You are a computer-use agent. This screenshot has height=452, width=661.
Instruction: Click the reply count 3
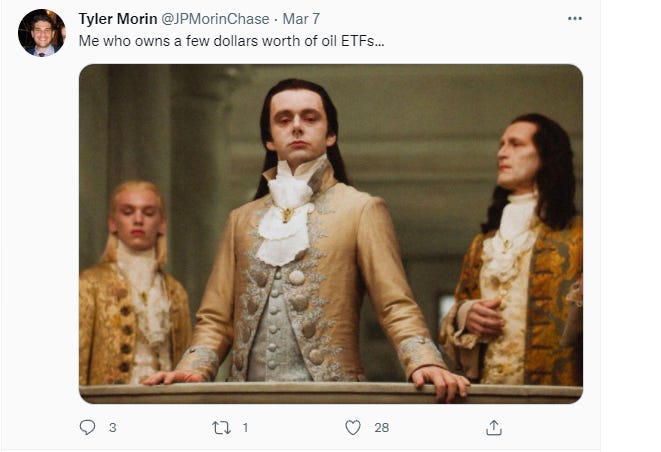point(113,428)
